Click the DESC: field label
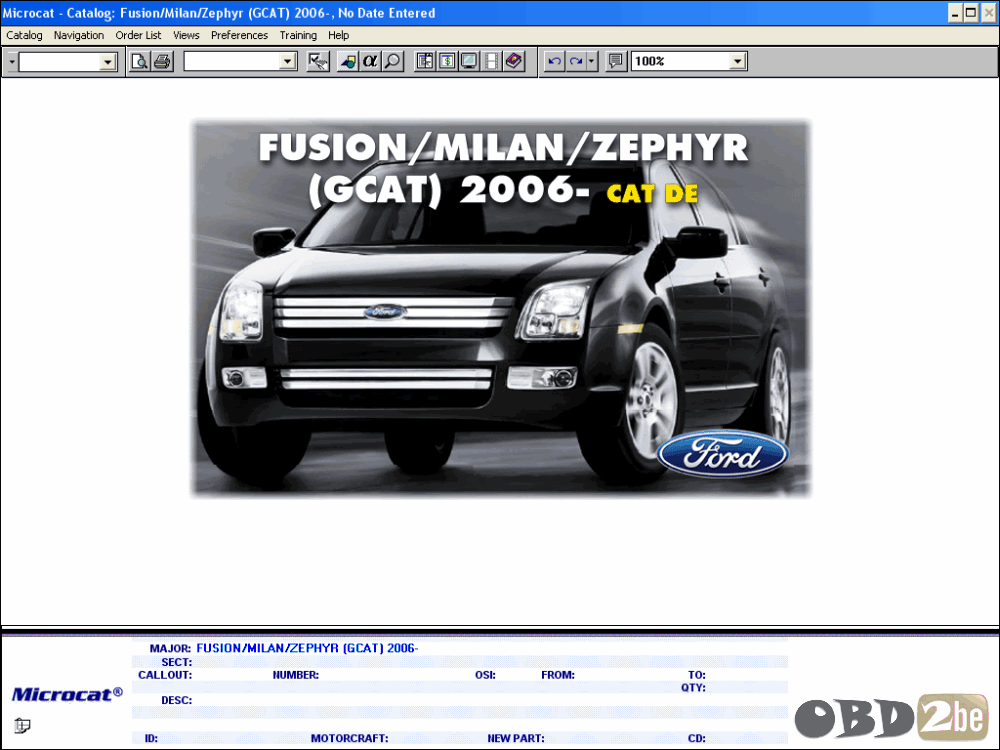The width and height of the screenshot is (1000, 750). click(177, 700)
